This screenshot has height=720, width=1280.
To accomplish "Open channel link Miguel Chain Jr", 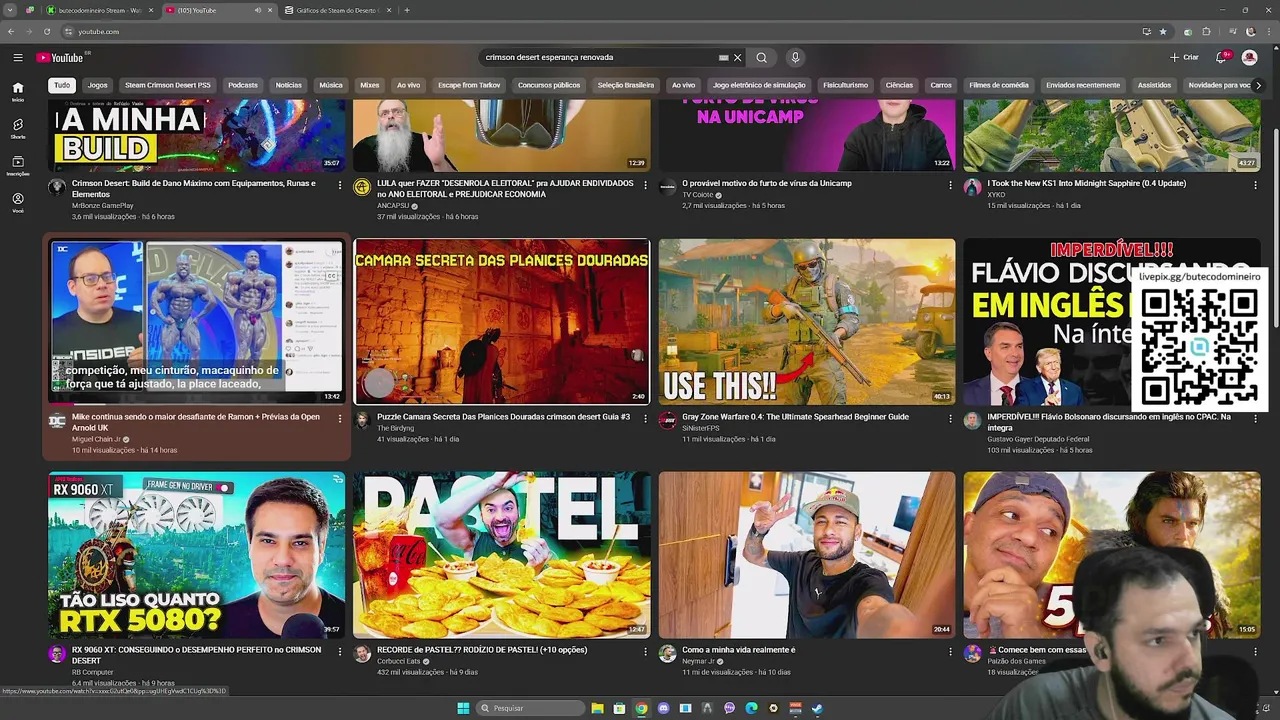I will click(96, 439).
